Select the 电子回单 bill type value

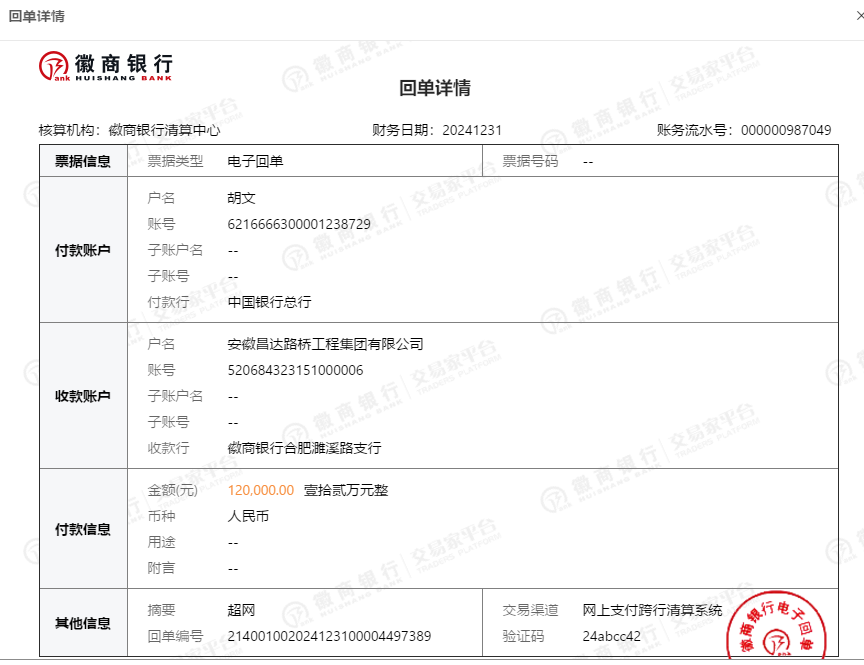tap(255, 161)
